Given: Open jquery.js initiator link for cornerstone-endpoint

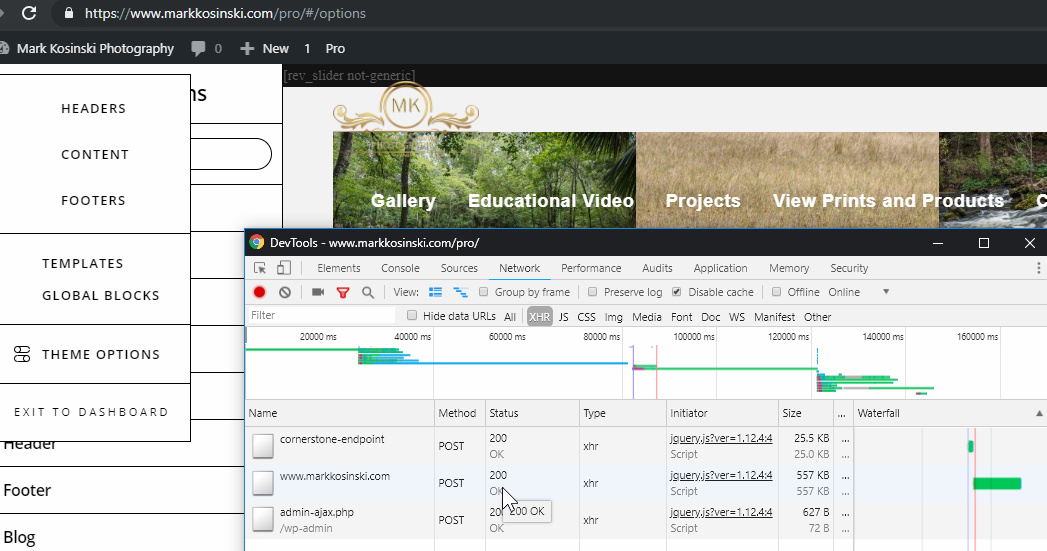Looking at the screenshot, I should click(721, 439).
